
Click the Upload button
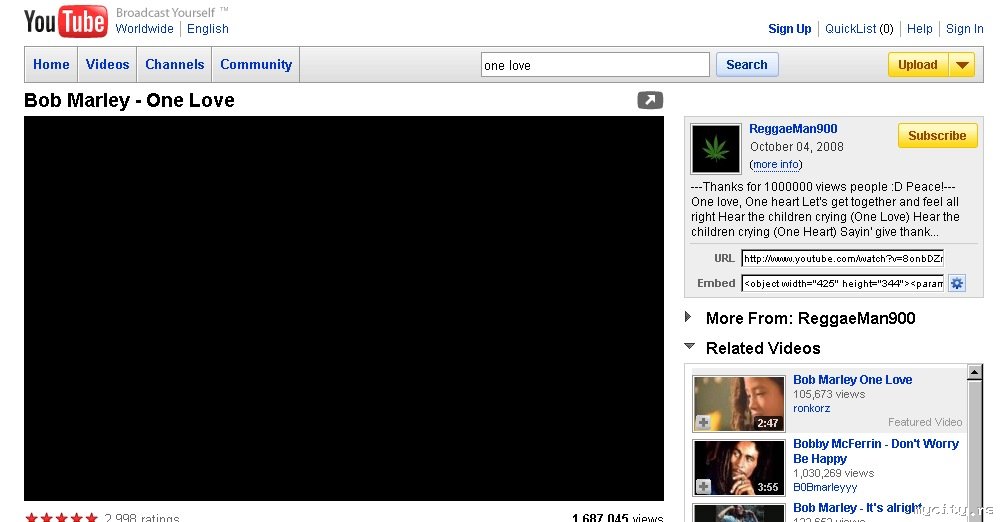pos(918,65)
